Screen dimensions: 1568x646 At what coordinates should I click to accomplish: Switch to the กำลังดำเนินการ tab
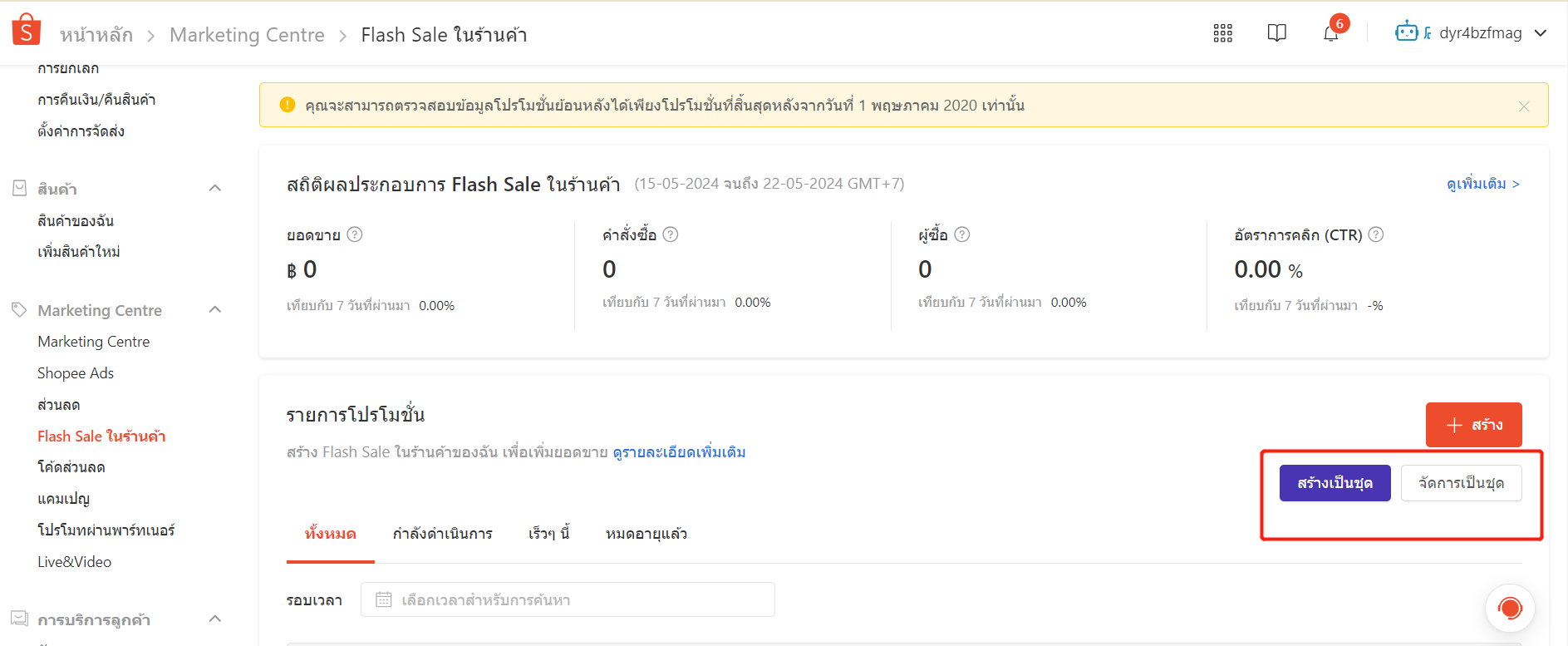[442, 534]
